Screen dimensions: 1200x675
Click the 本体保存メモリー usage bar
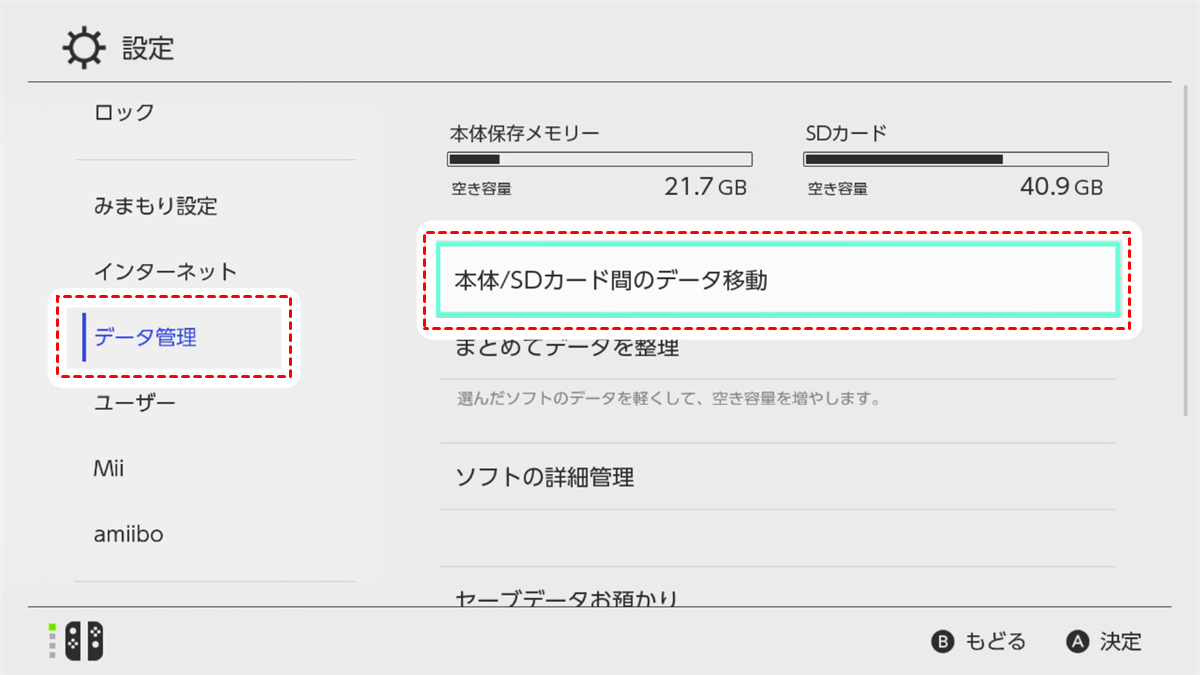[599, 159]
